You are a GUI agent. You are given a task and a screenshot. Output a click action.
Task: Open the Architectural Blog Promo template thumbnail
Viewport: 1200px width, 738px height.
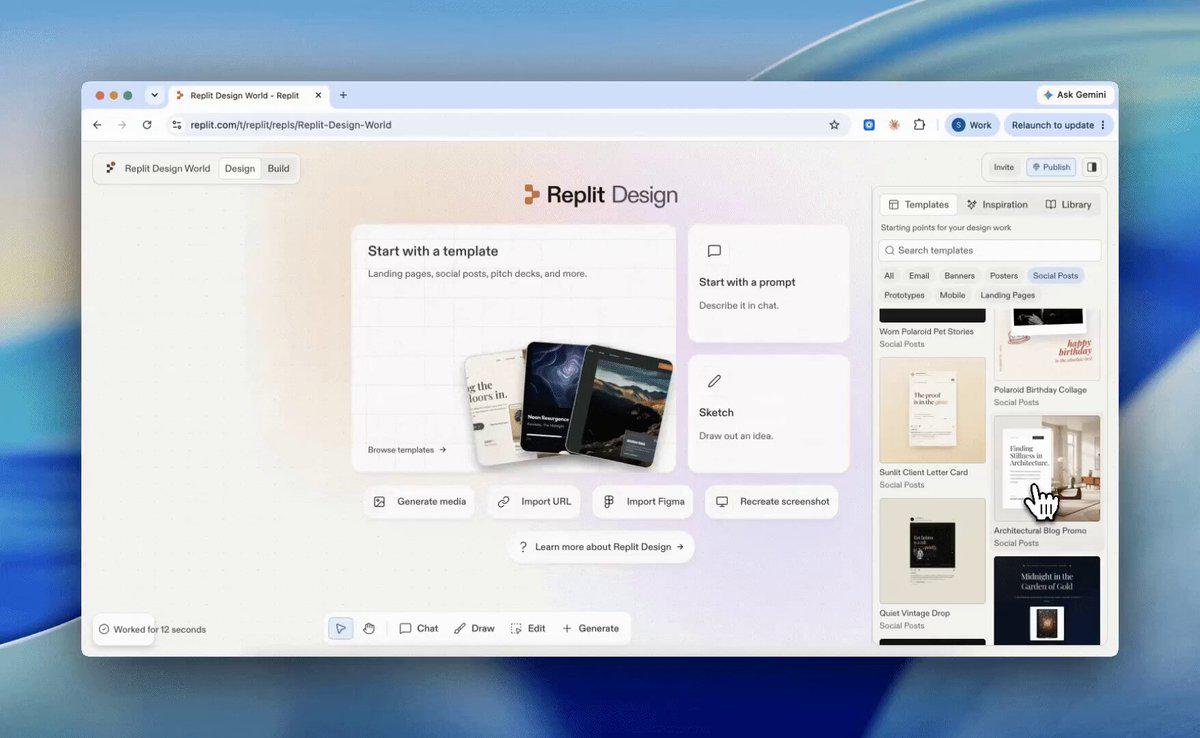[x=1047, y=468]
